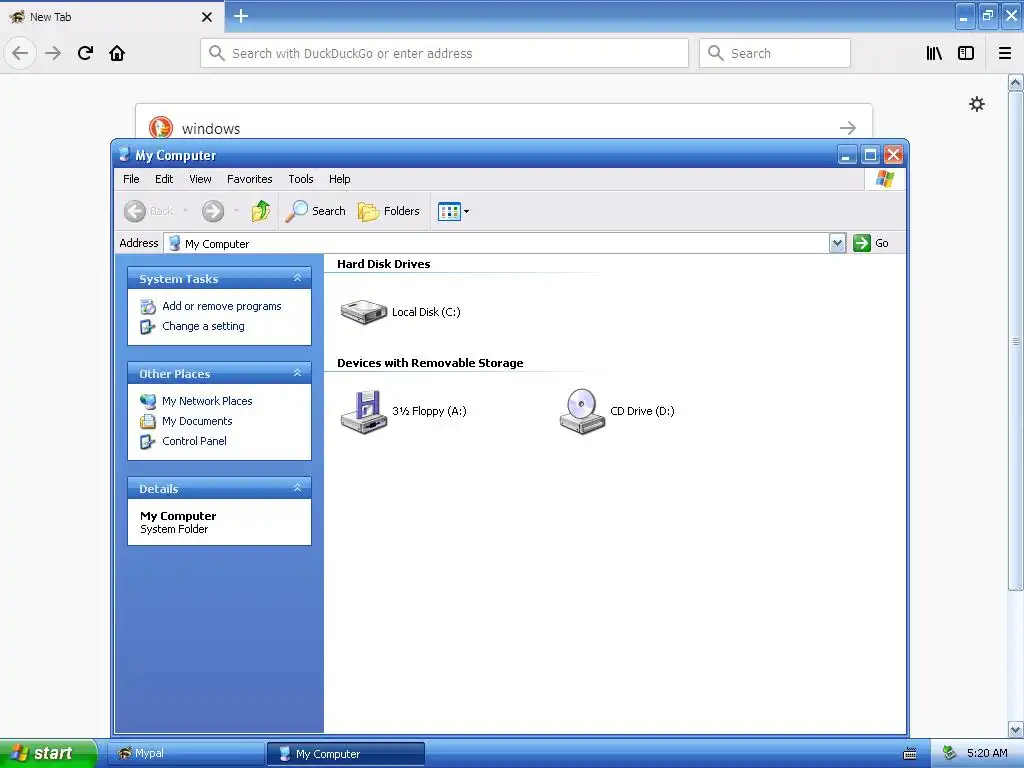
Task: Click browser scrollbar down arrow
Action: click(x=1016, y=729)
